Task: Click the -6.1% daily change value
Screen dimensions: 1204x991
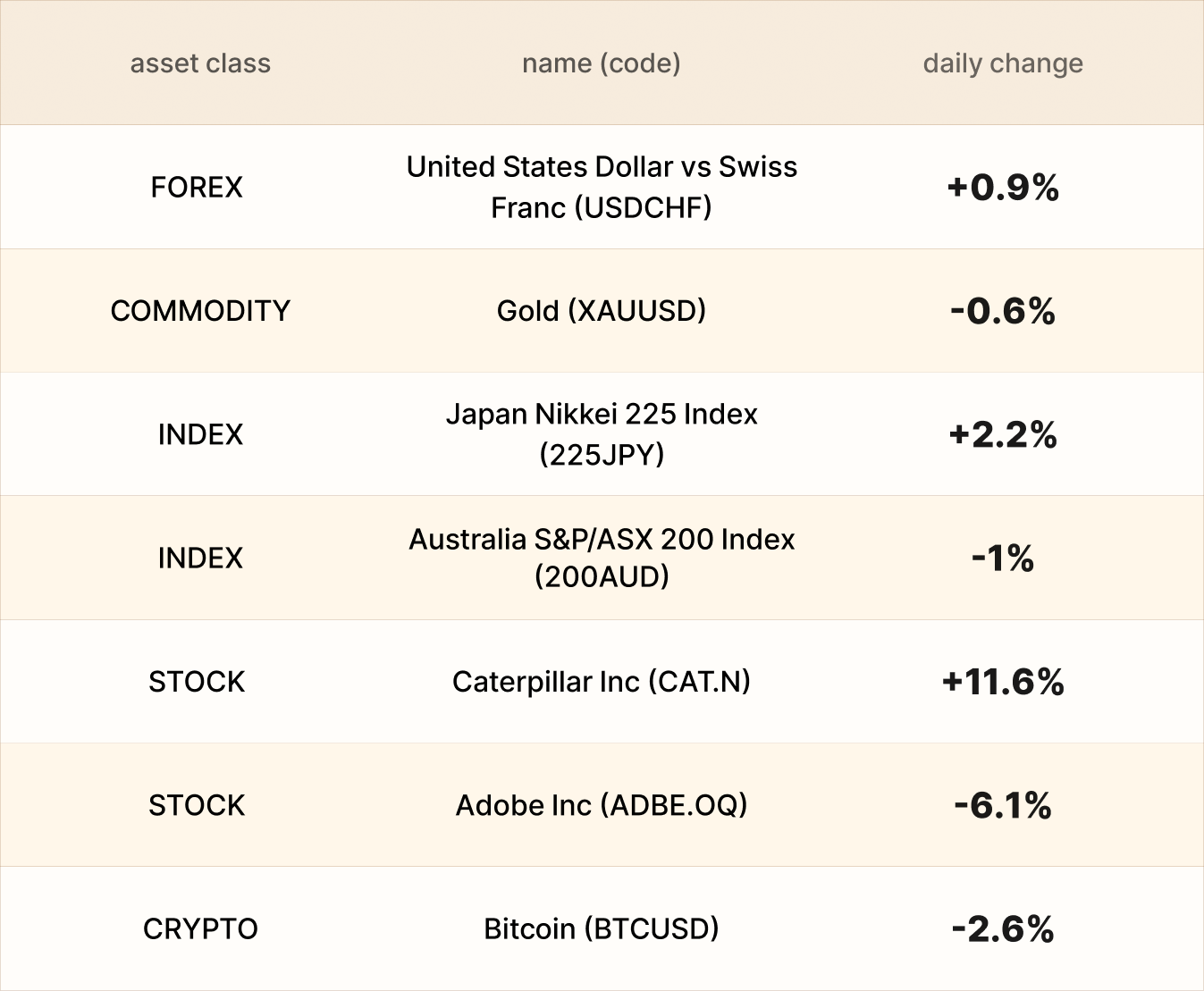Action: 1003,806
